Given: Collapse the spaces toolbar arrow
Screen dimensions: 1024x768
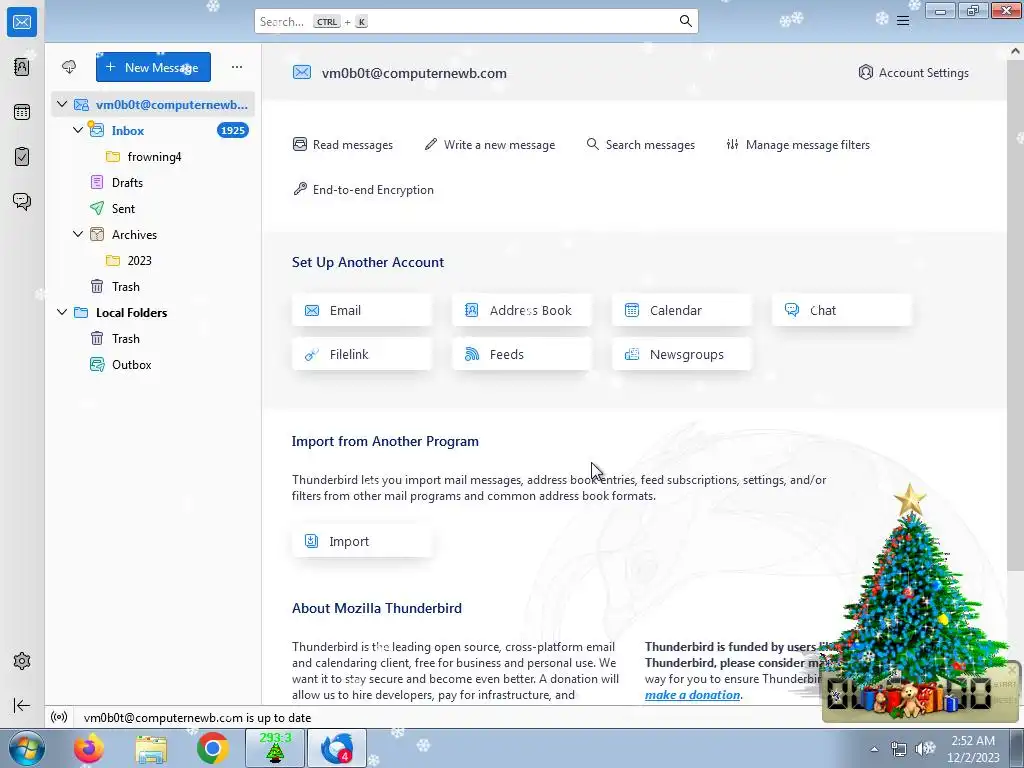Looking at the screenshot, I should (x=22, y=705).
